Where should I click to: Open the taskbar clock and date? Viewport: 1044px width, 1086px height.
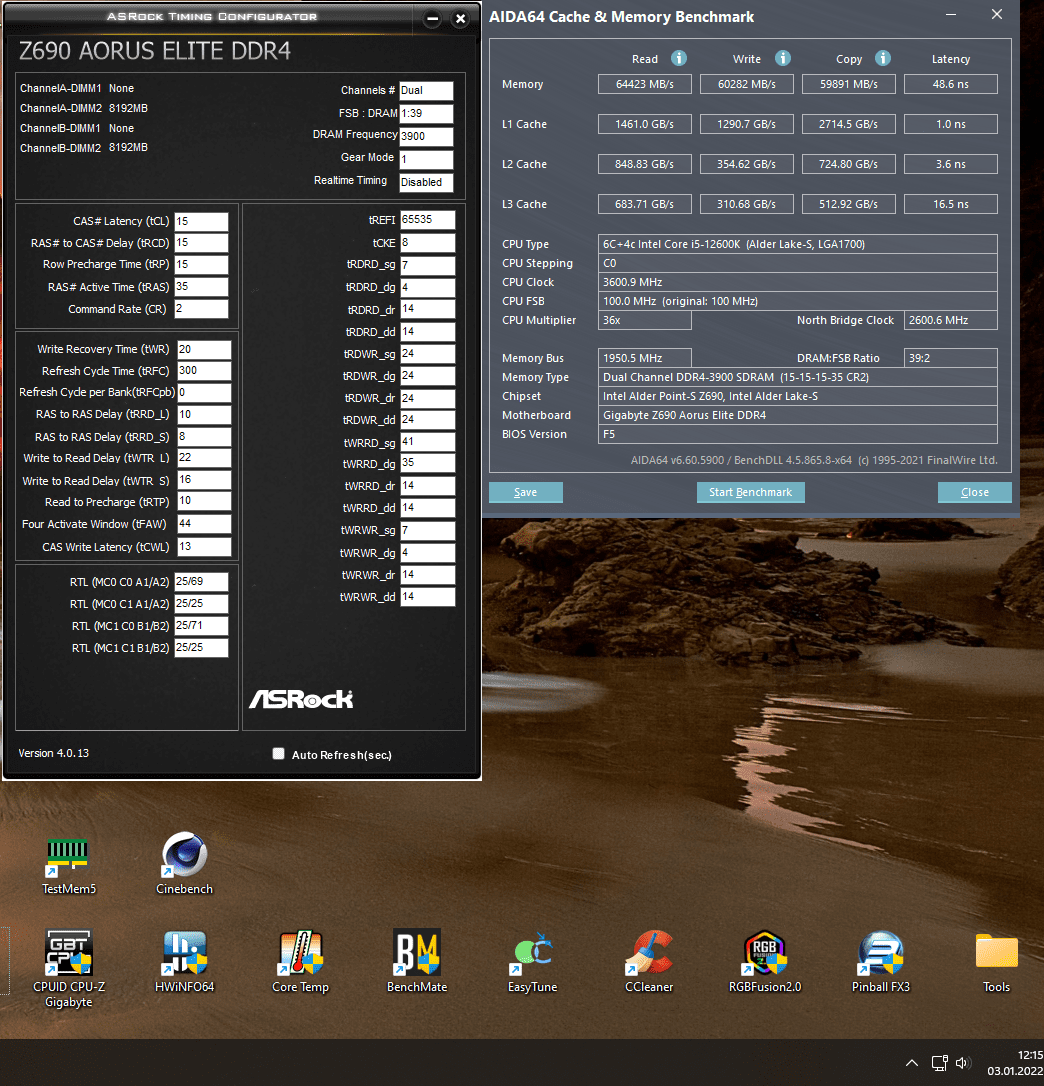1015,1063
